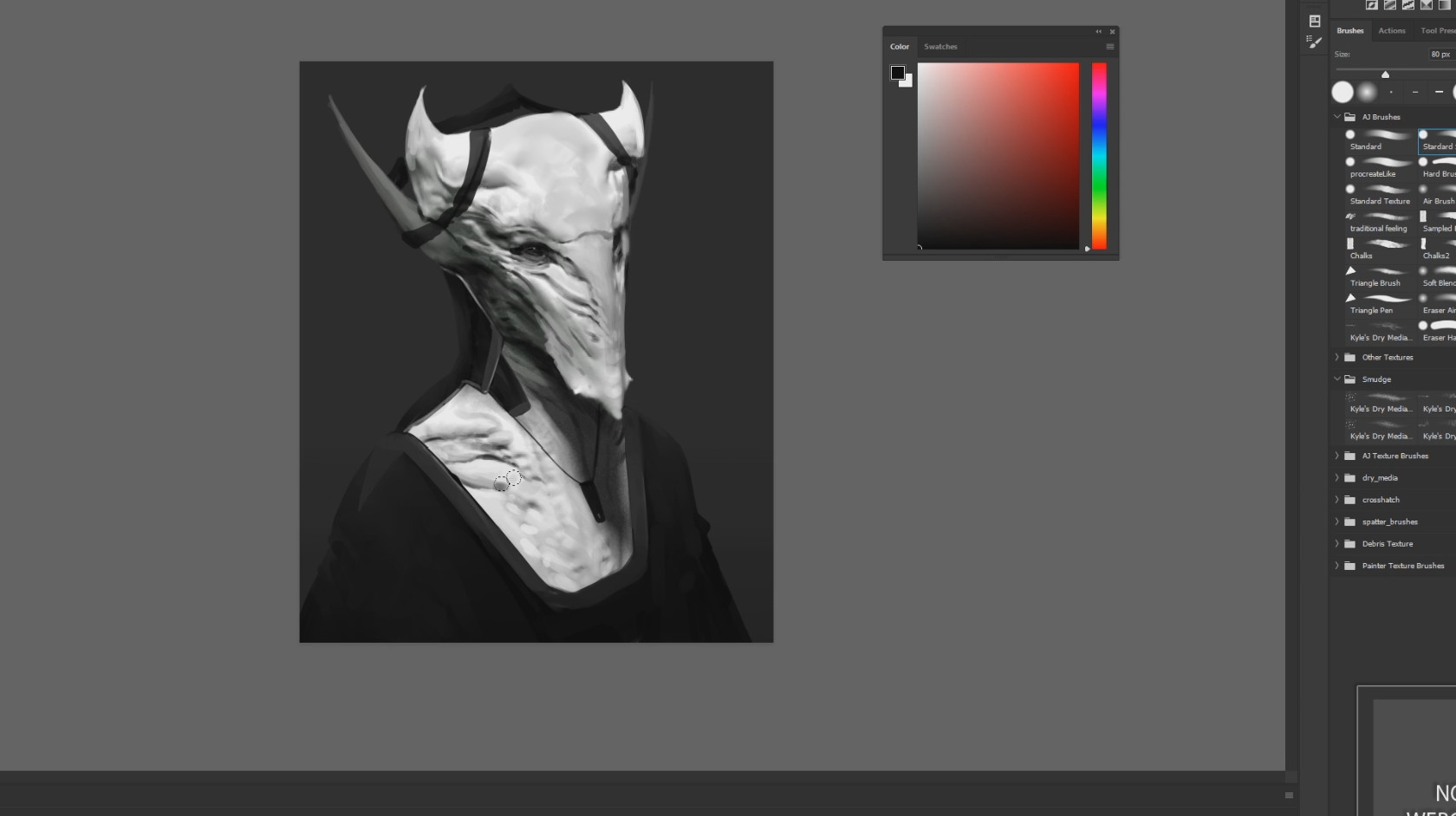Select the procreateLike brush
The width and height of the screenshot is (1456, 816).
[x=1380, y=167]
